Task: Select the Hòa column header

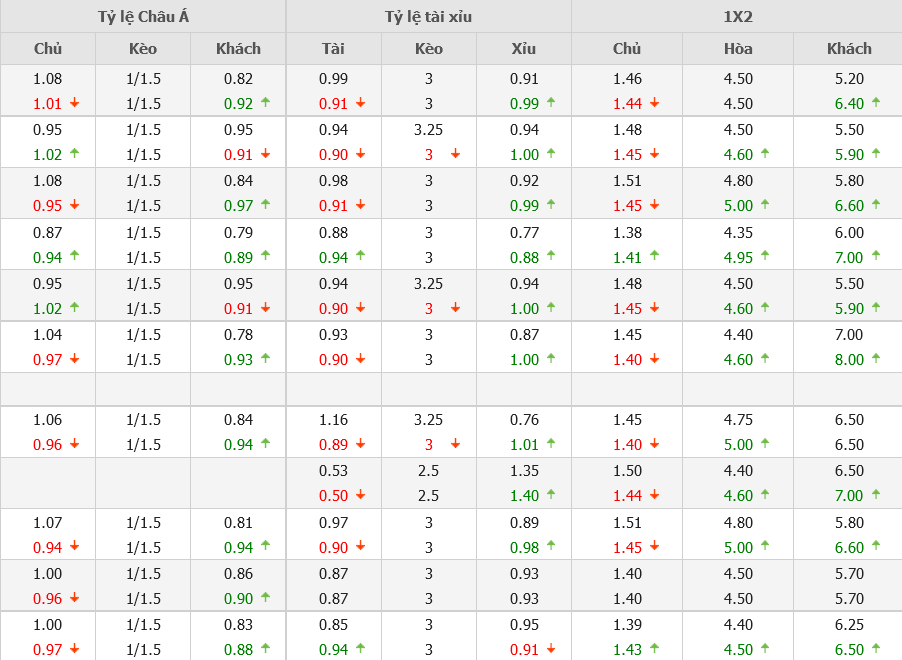Action: [738, 48]
